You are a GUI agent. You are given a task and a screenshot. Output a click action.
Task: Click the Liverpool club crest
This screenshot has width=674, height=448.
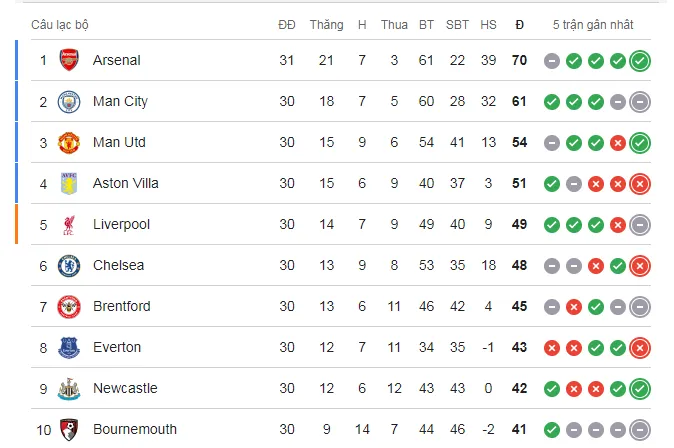click(69, 224)
